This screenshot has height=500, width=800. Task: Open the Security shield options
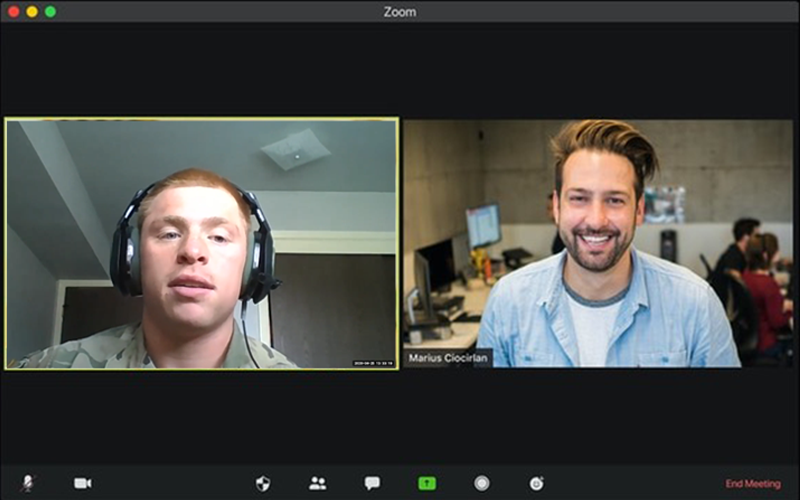point(263,483)
